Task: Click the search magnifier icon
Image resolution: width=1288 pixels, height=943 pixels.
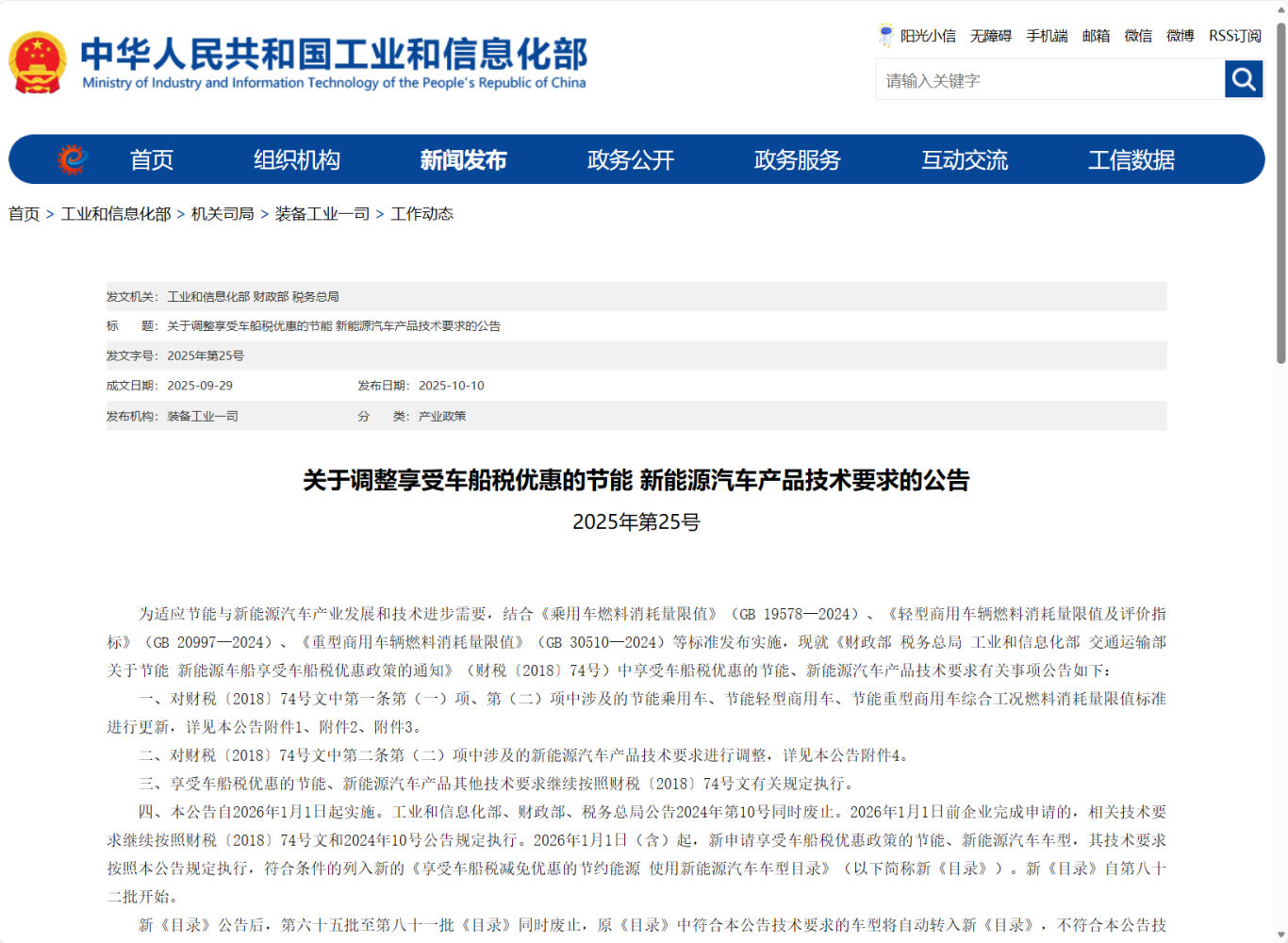Action: pyautogui.click(x=1243, y=79)
